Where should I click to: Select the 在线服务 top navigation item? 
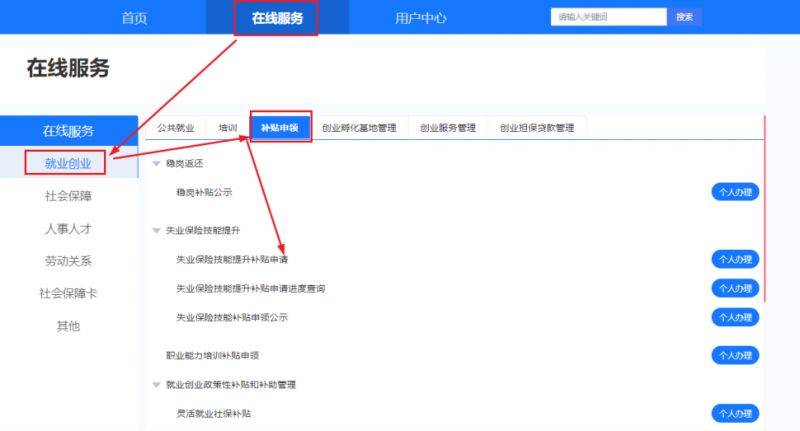(x=276, y=18)
